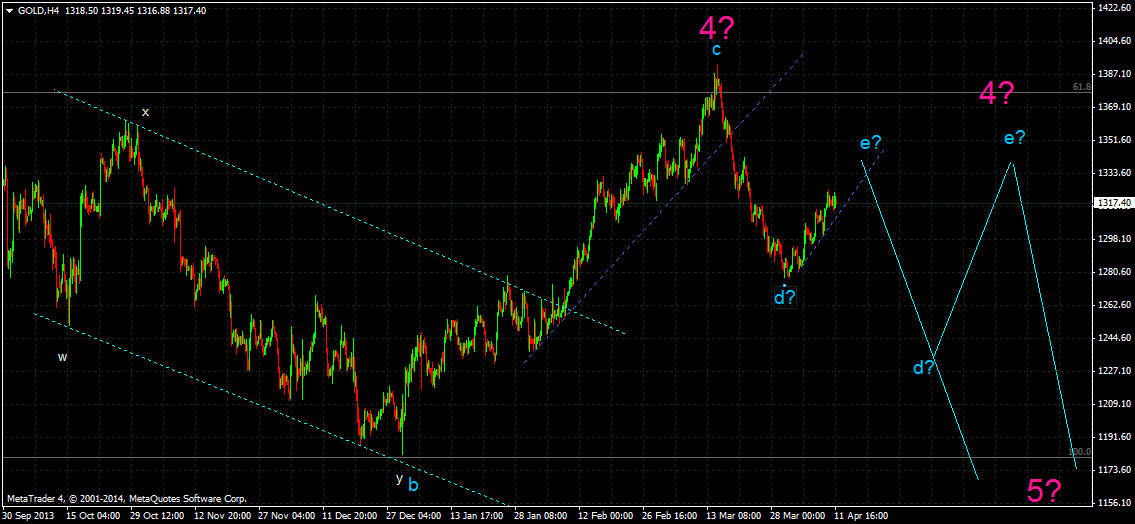
Task: Select the e? label atop the dashed trendline
Action: [x=871, y=143]
